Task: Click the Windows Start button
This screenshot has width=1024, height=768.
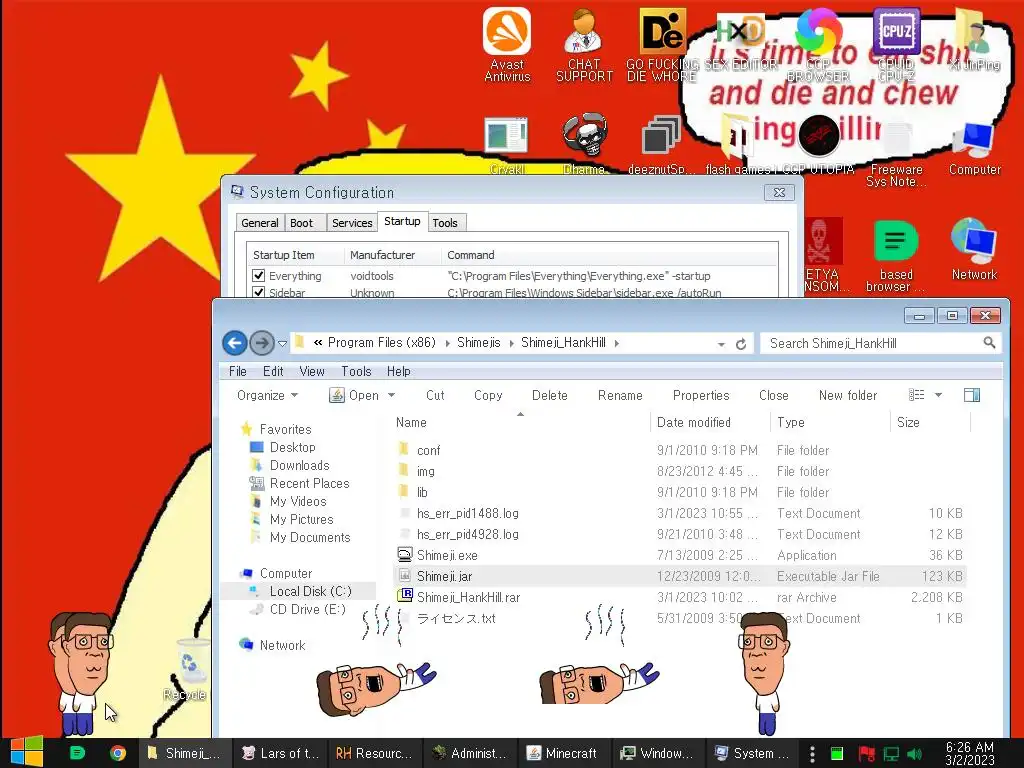Action: [x=27, y=753]
